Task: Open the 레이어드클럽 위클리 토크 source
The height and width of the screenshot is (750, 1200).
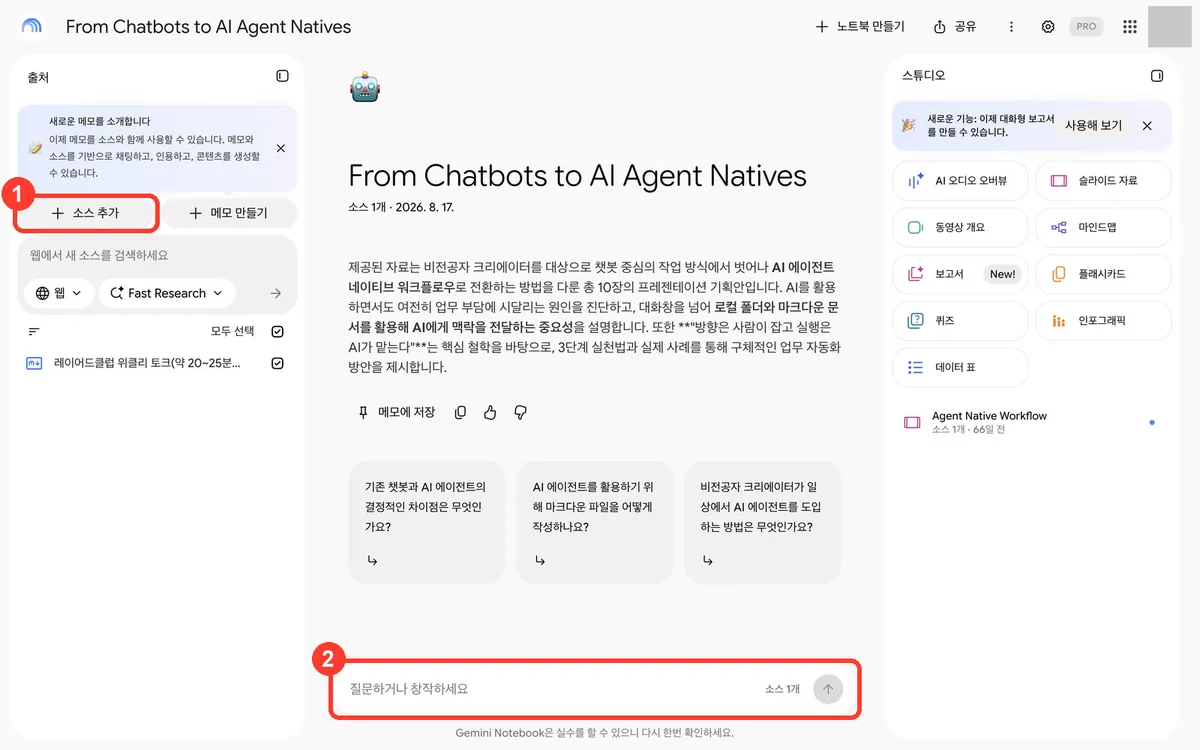Action: tap(147, 363)
